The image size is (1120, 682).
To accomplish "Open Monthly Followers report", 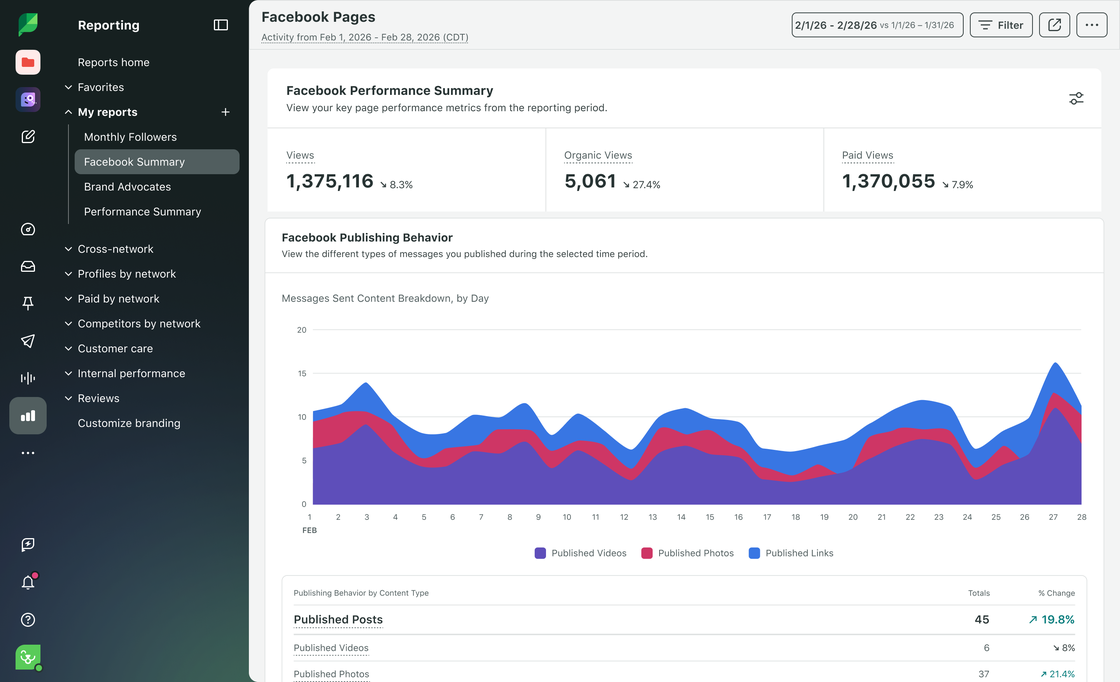I will pos(130,137).
